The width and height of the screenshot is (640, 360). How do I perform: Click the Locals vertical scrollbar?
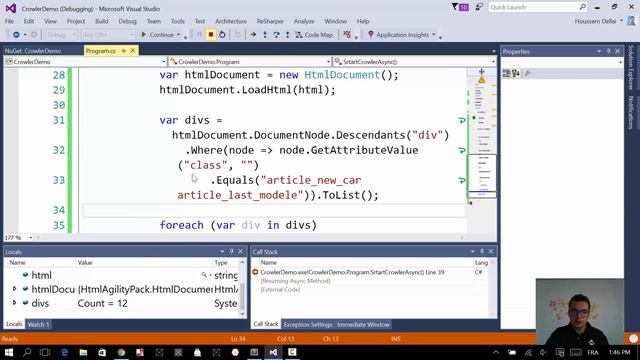pos(242,288)
